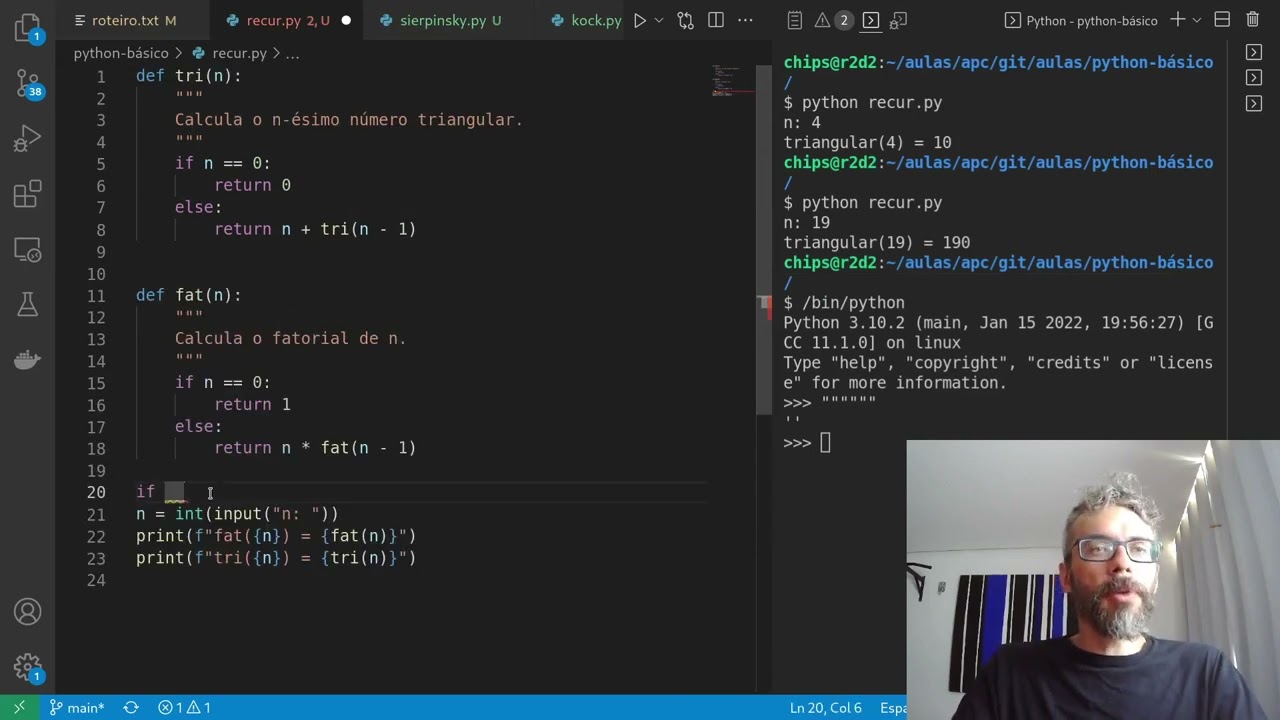Switch to the Output panel icon
Screen dimensions: 1280x720
[x=795, y=20]
